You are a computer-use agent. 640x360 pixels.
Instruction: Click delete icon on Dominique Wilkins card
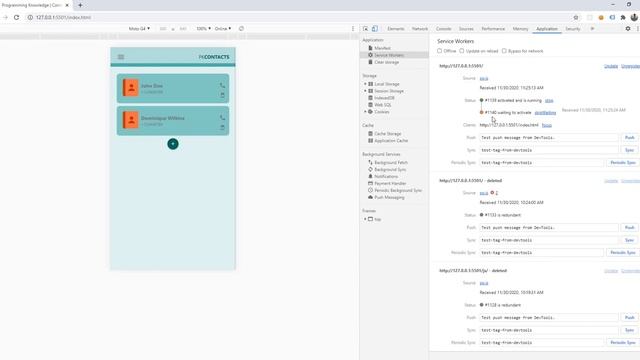(222, 127)
